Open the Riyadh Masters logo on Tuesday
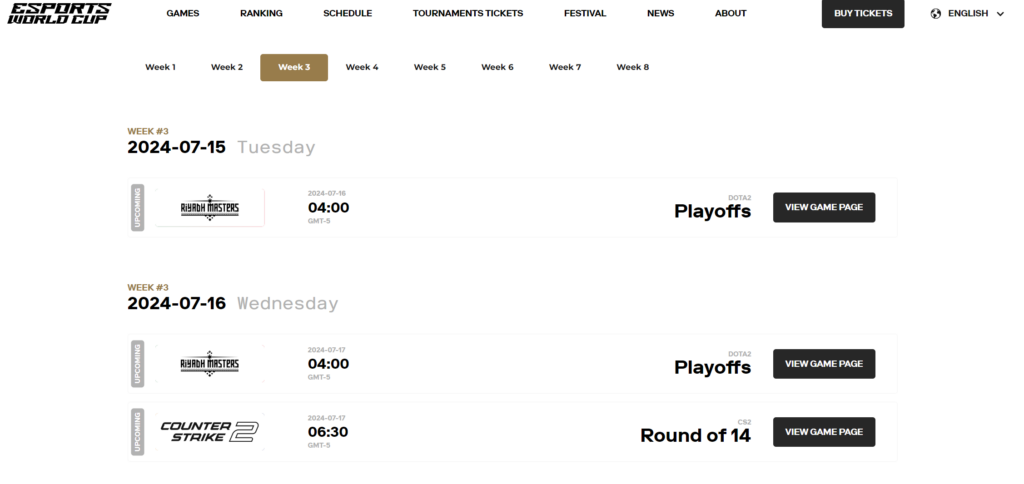Viewport: 1024px width, 484px height. (210, 208)
